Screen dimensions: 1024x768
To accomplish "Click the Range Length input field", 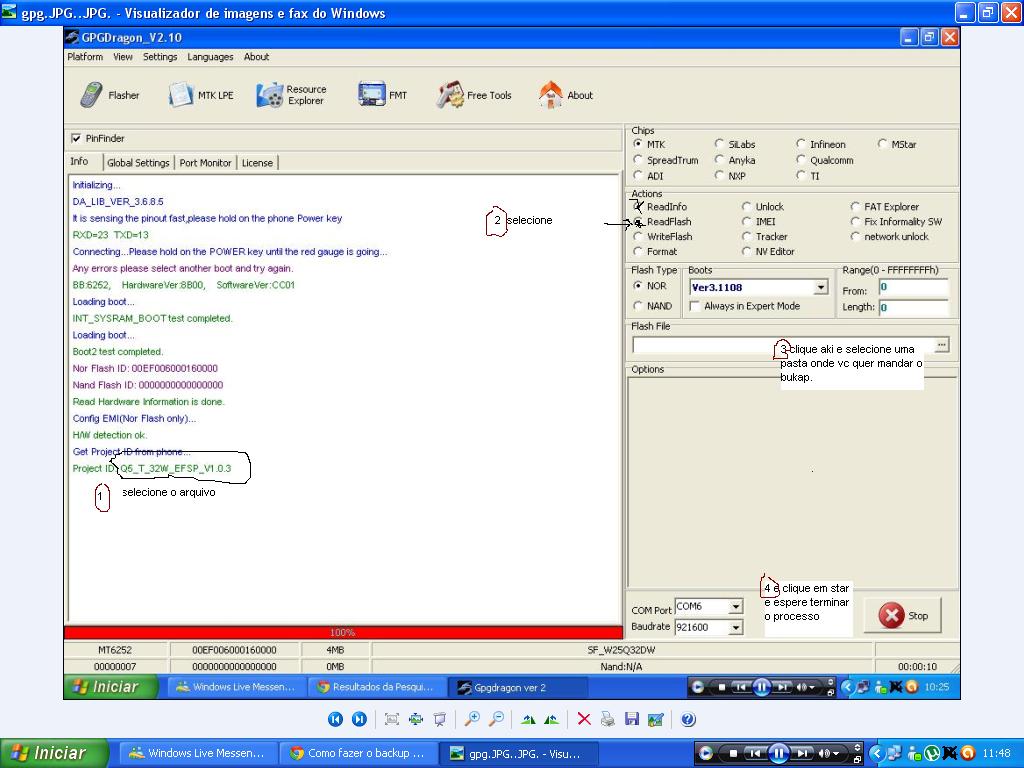I will (913, 308).
